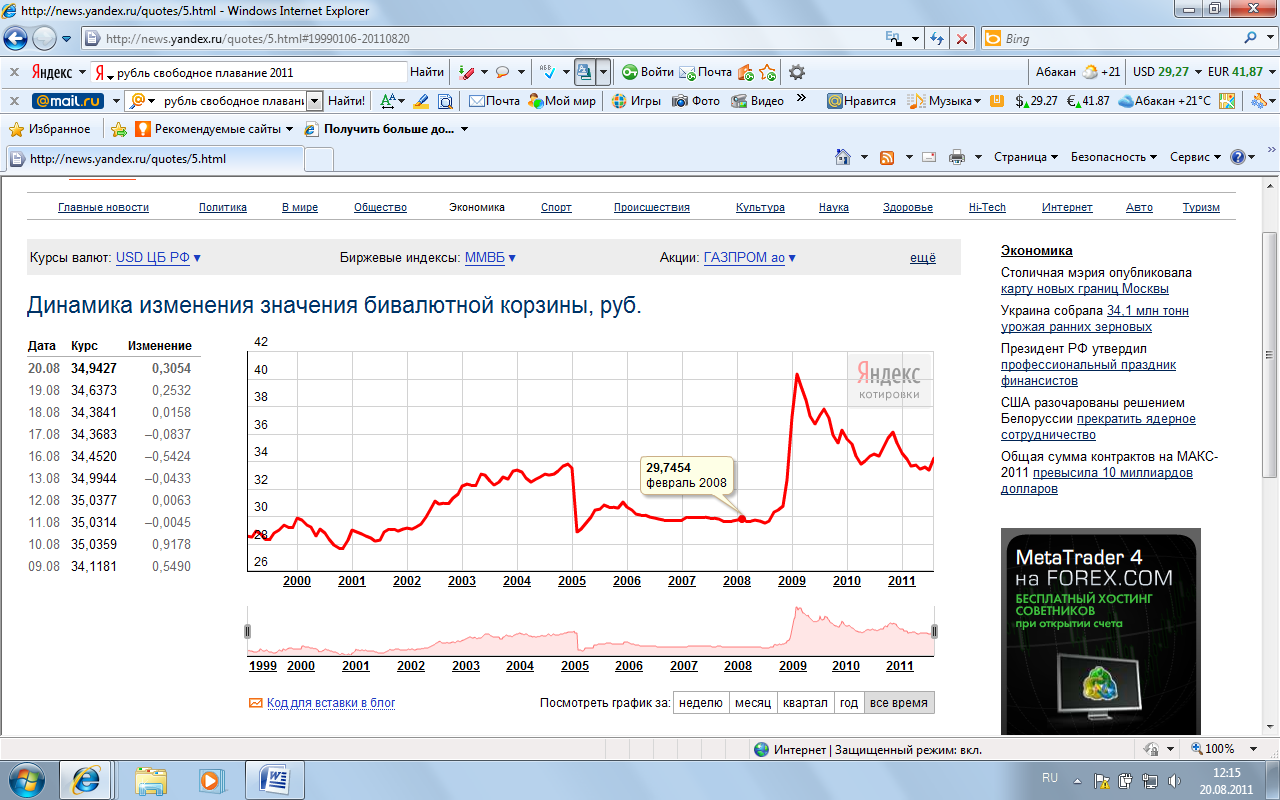Open the Политика news section

point(223,207)
